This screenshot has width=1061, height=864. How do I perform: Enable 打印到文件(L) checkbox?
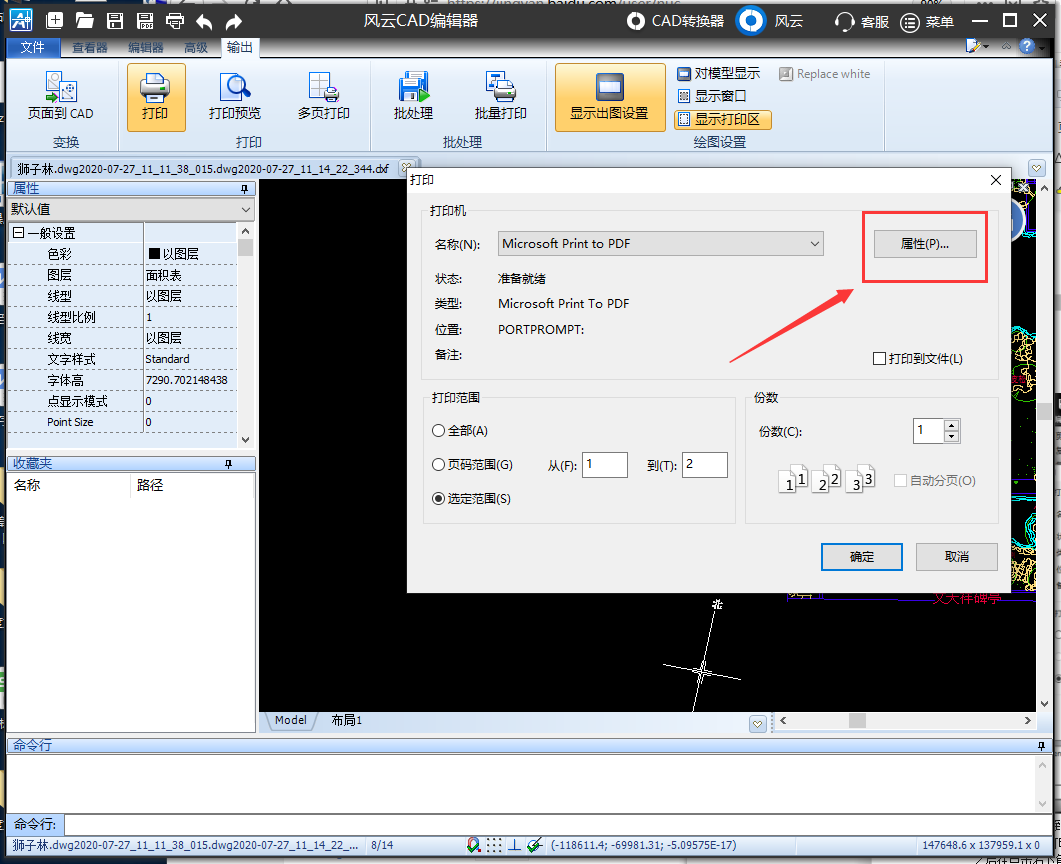(x=880, y=359)
